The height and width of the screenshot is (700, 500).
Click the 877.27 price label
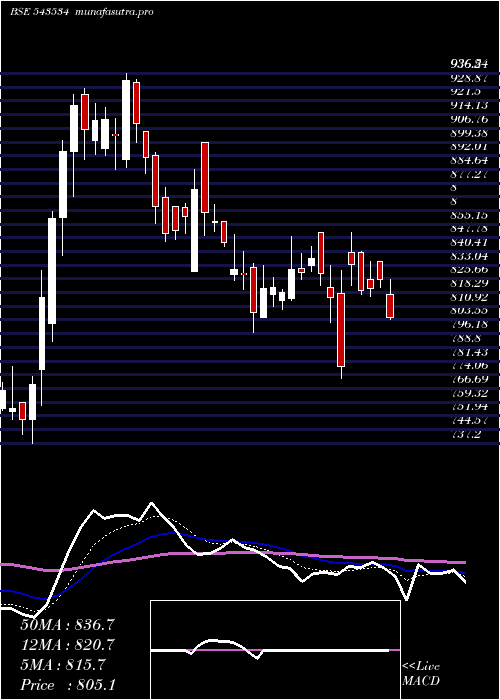point(468,174)
